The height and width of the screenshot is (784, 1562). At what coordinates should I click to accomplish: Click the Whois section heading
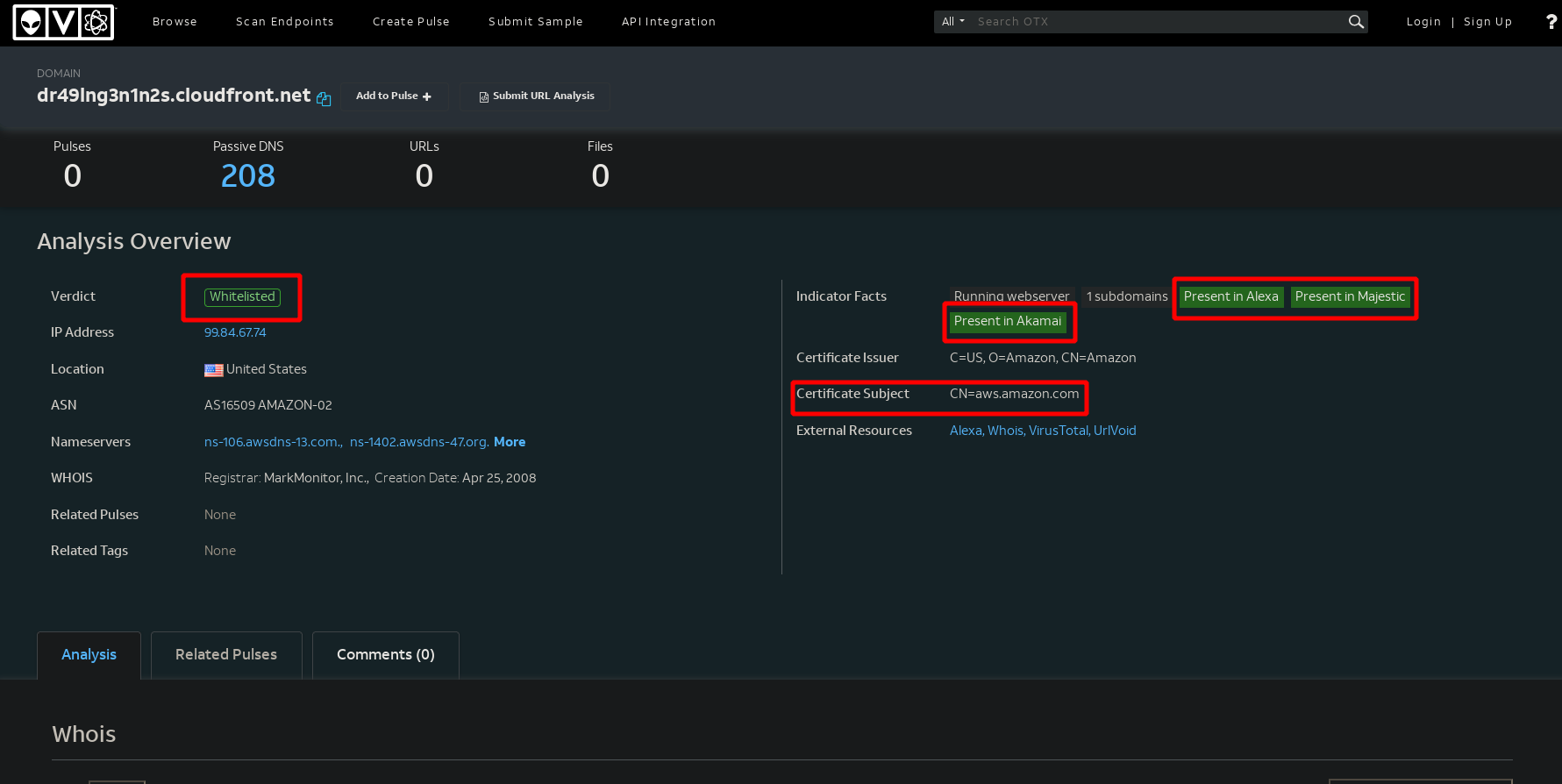tap(84, 734)
